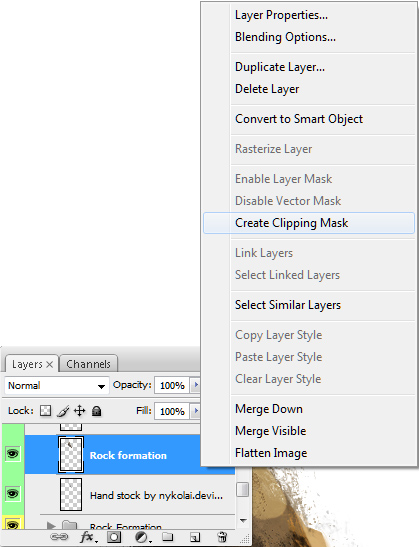Click the Hand stock layer thumbnail
The width and height of the screenshot is (419, 547).
tap(71, 494)
